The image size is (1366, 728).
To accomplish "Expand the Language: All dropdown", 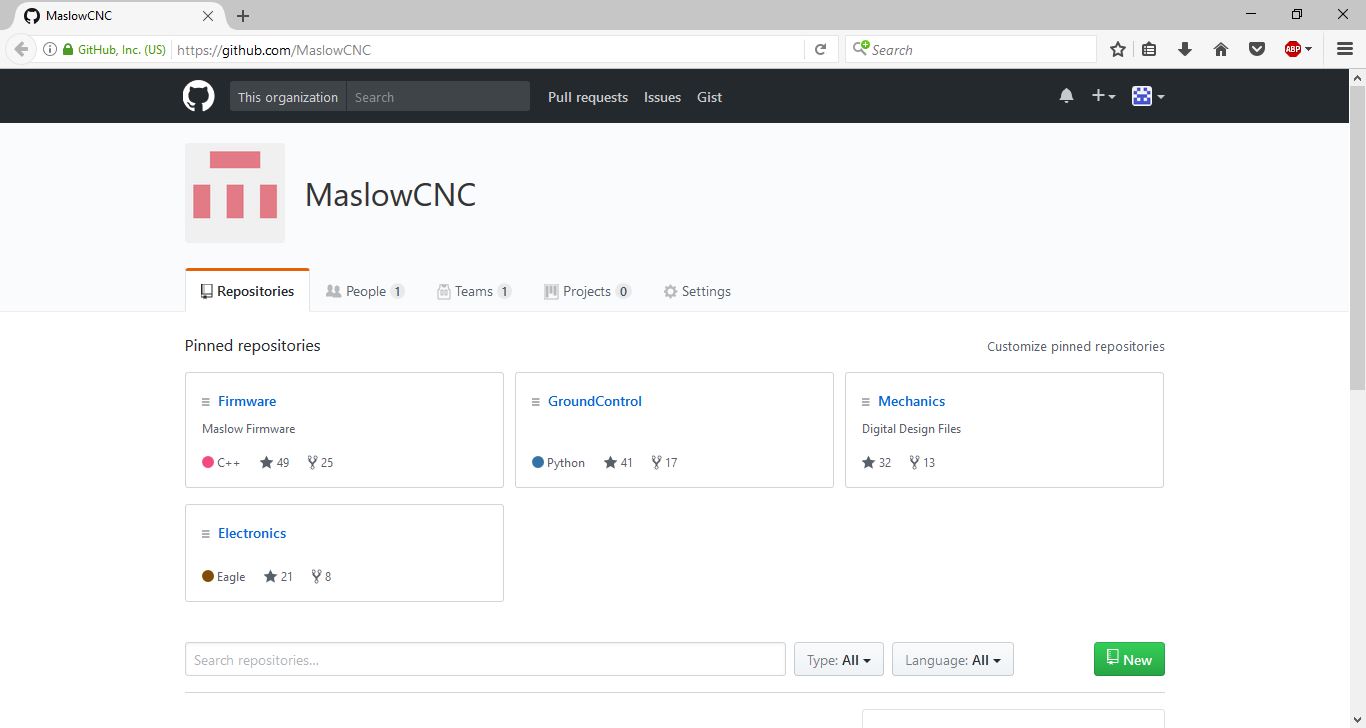I will click(x=953, y=659).
